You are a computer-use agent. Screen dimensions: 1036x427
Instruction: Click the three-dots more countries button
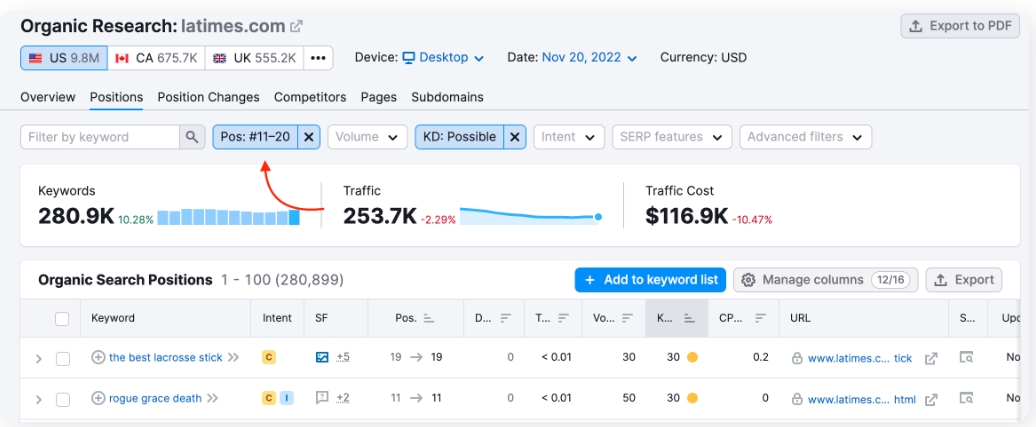click(318, 58)
